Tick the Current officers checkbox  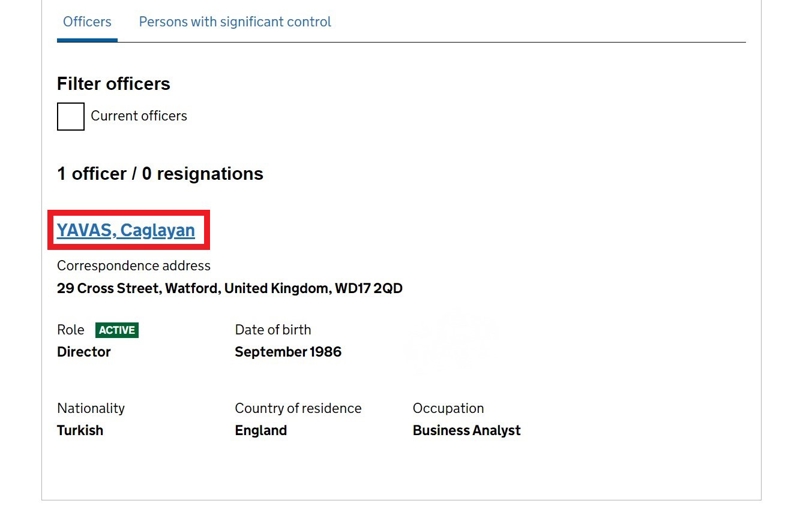(x=71, y=116)
